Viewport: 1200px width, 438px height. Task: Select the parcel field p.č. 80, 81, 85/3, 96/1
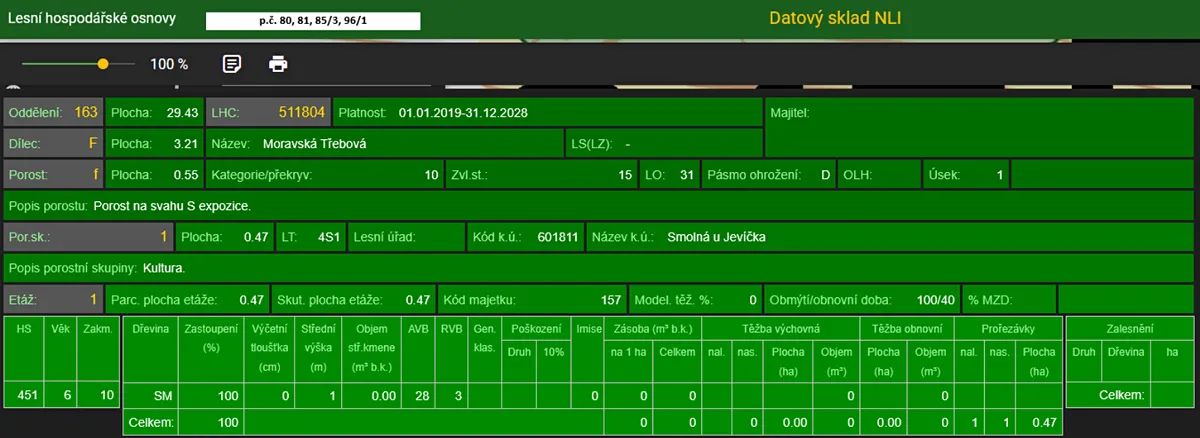[x=313, y=19]
